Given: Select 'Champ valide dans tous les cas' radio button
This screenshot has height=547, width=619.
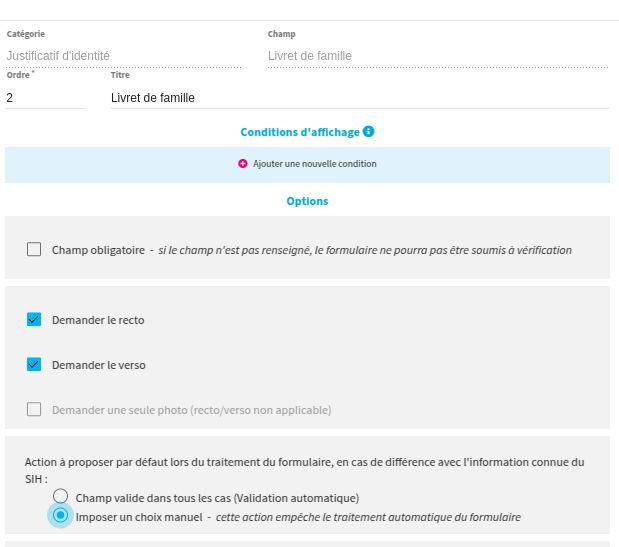Looking at the screenshot, I should click(61, 497).
